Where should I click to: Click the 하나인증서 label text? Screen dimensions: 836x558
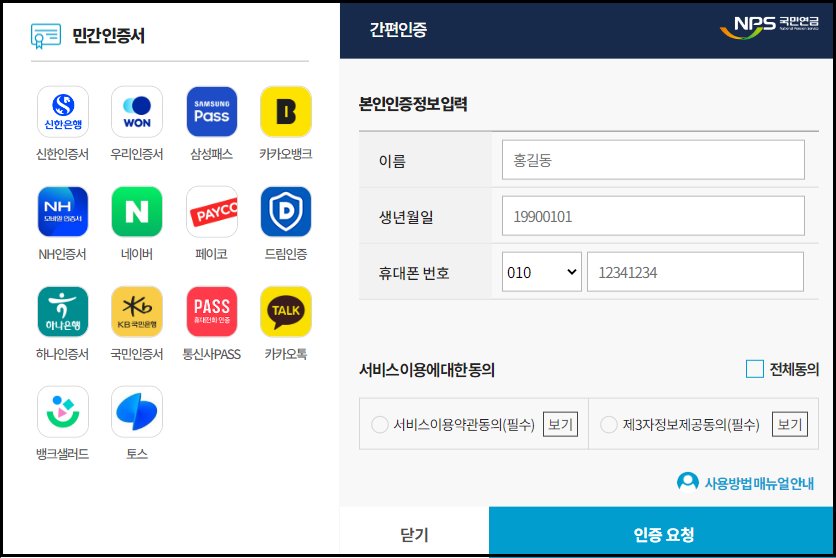pyautogui.click(x=62, y=354)
